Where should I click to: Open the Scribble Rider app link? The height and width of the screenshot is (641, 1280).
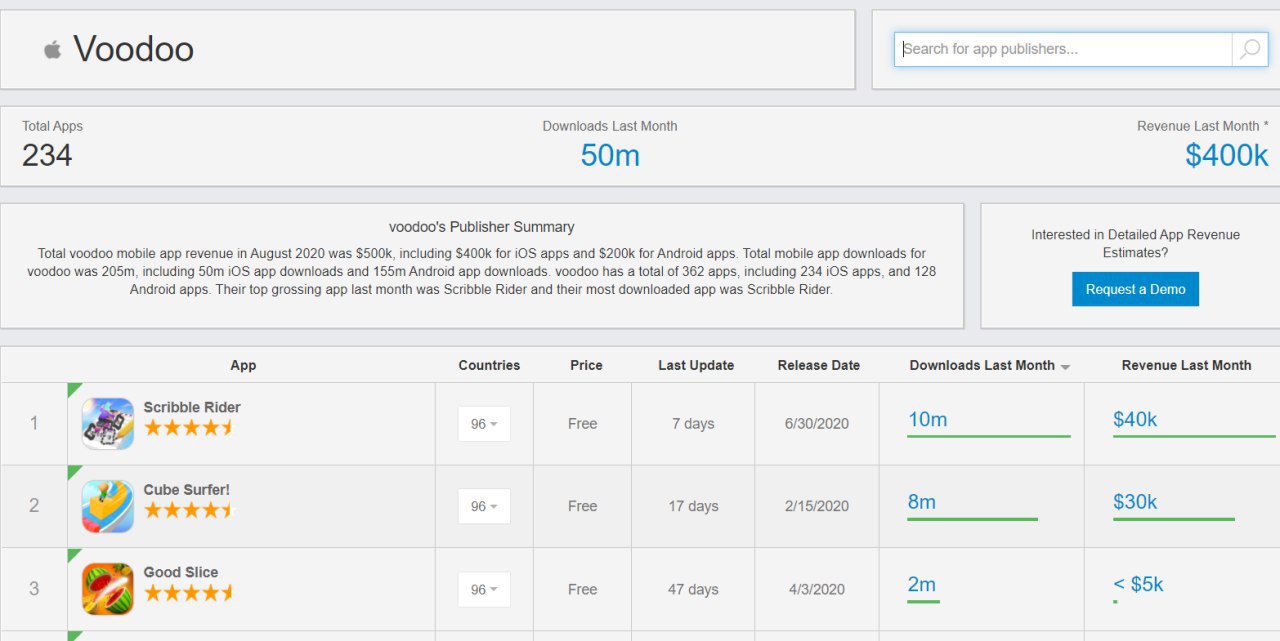192,407
